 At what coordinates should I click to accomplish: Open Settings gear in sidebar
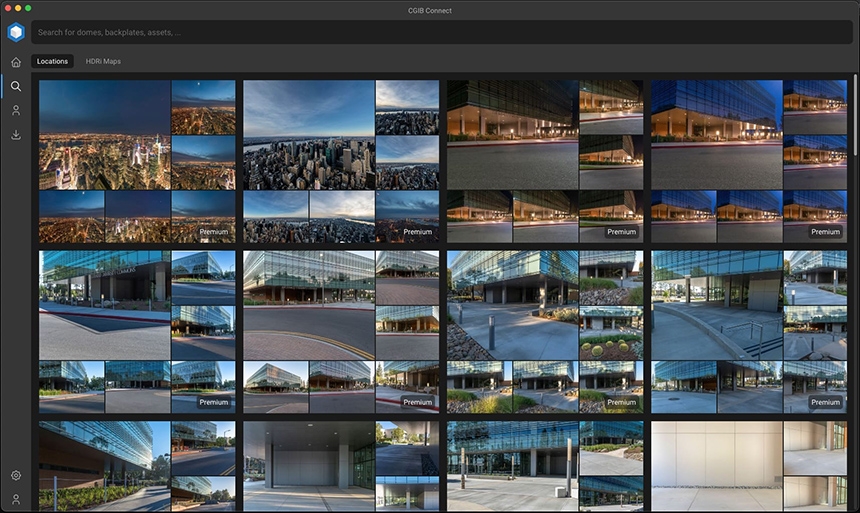(x=16, y=475)
